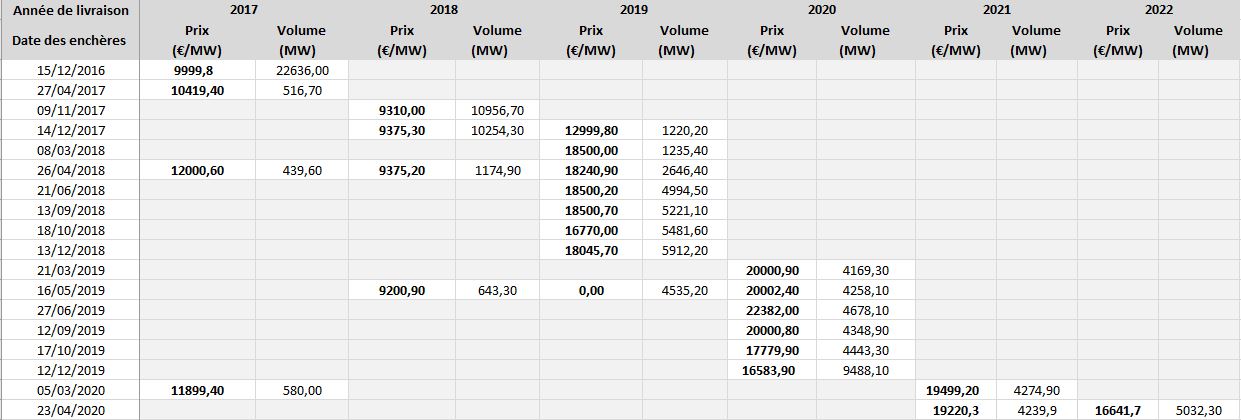
Task: Click price value 12999,80
Action: coord(591,130)
